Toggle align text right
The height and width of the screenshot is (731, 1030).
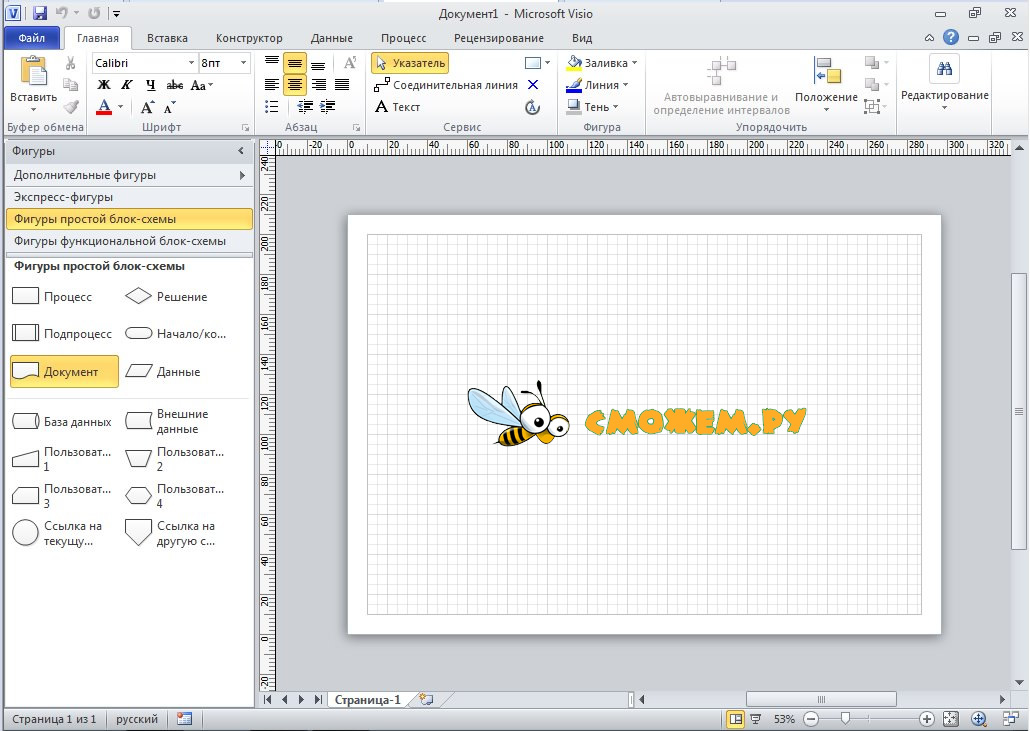tap(319, 85)
